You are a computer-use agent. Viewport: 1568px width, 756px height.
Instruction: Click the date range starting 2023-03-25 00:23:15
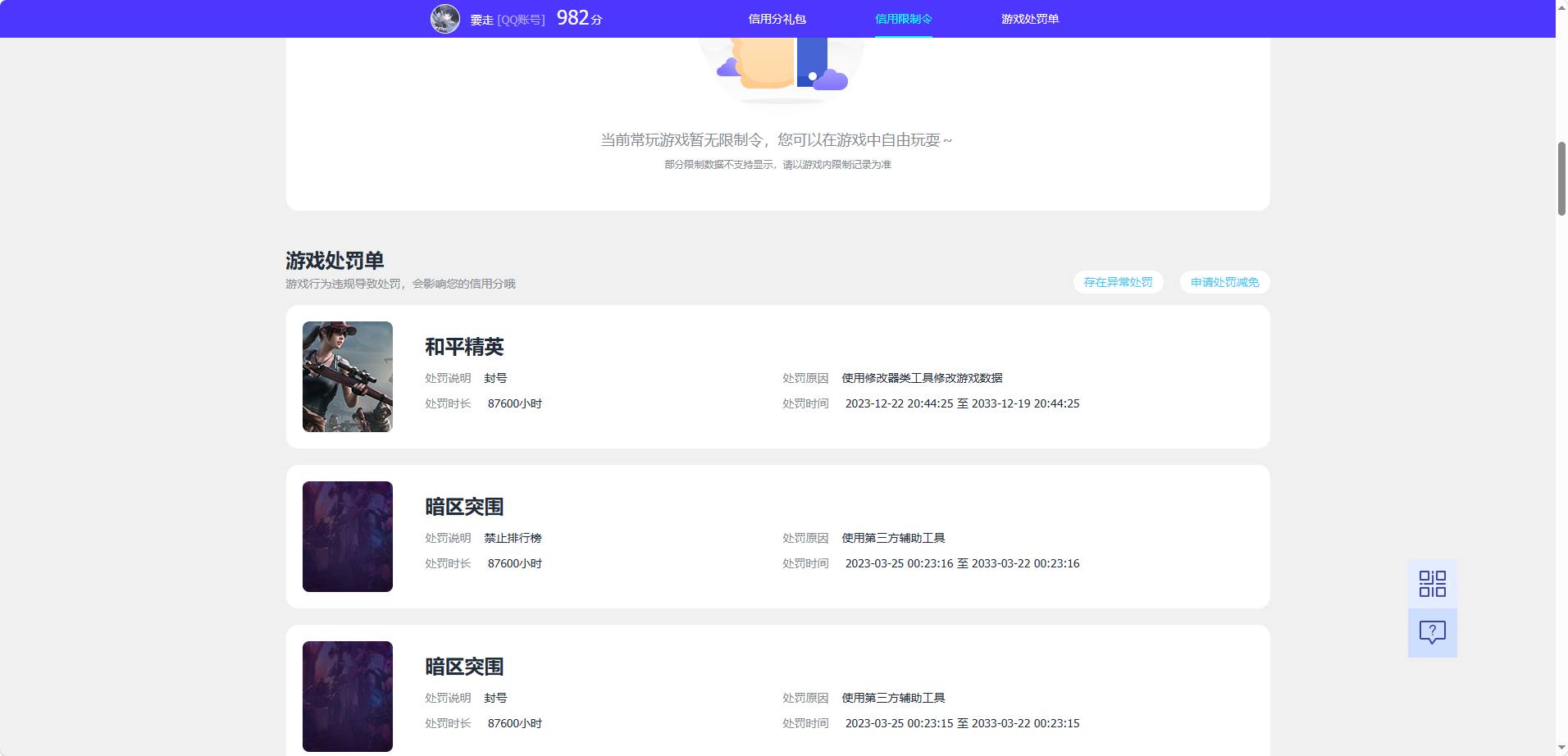tap(962, 723)
